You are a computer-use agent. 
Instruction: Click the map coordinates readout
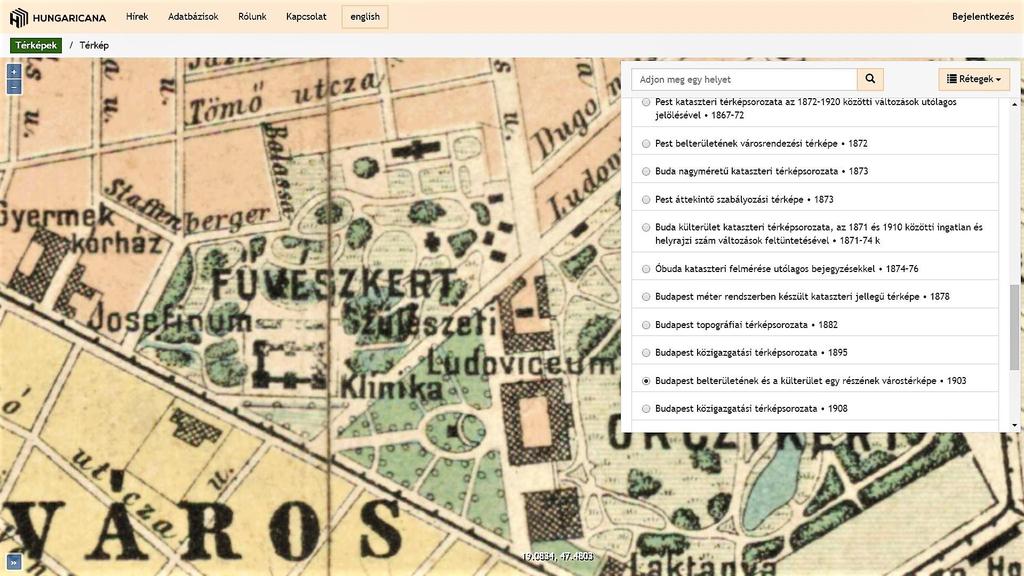[x=558, y=556]
